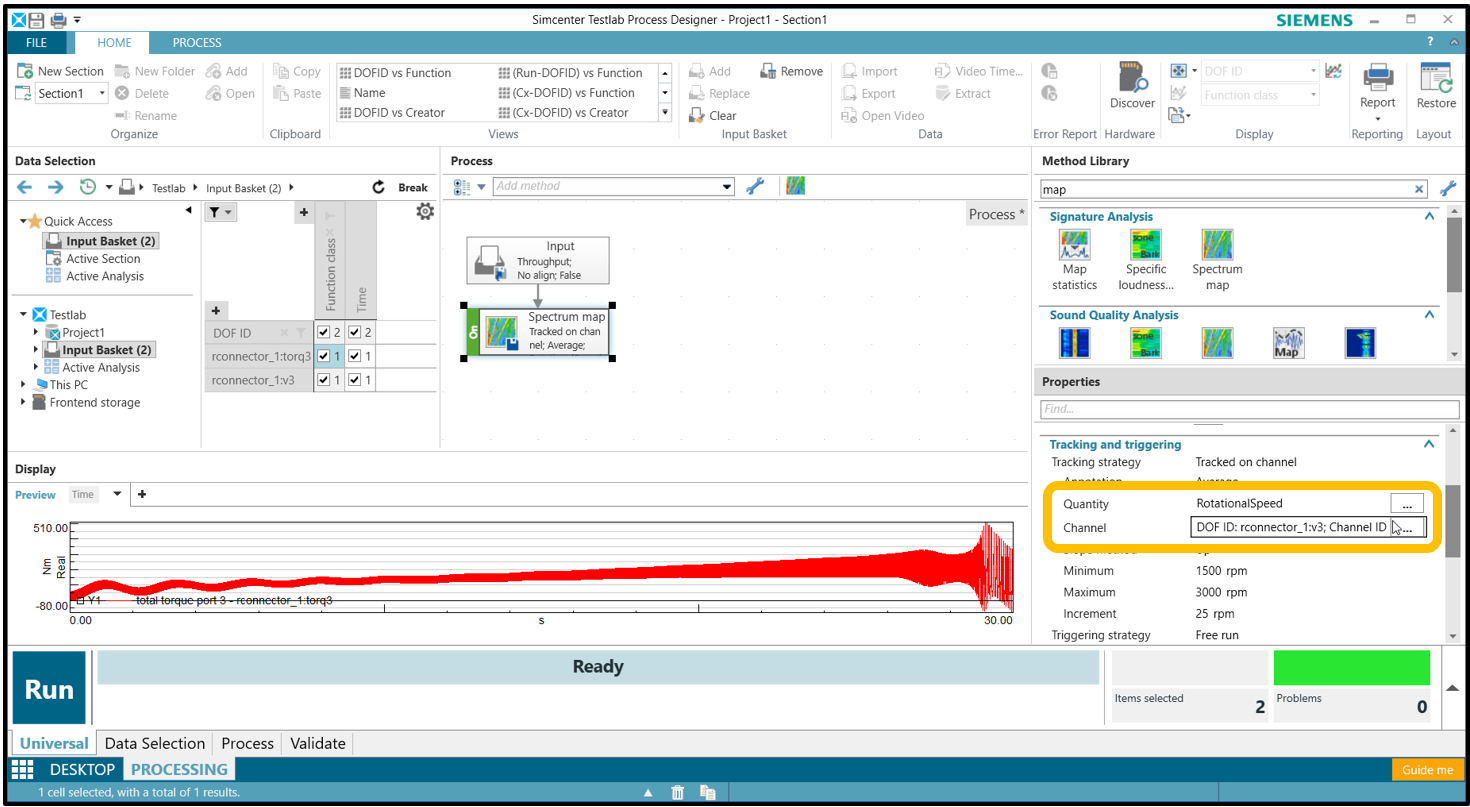Select the Map statistics method

point(1074,260)
